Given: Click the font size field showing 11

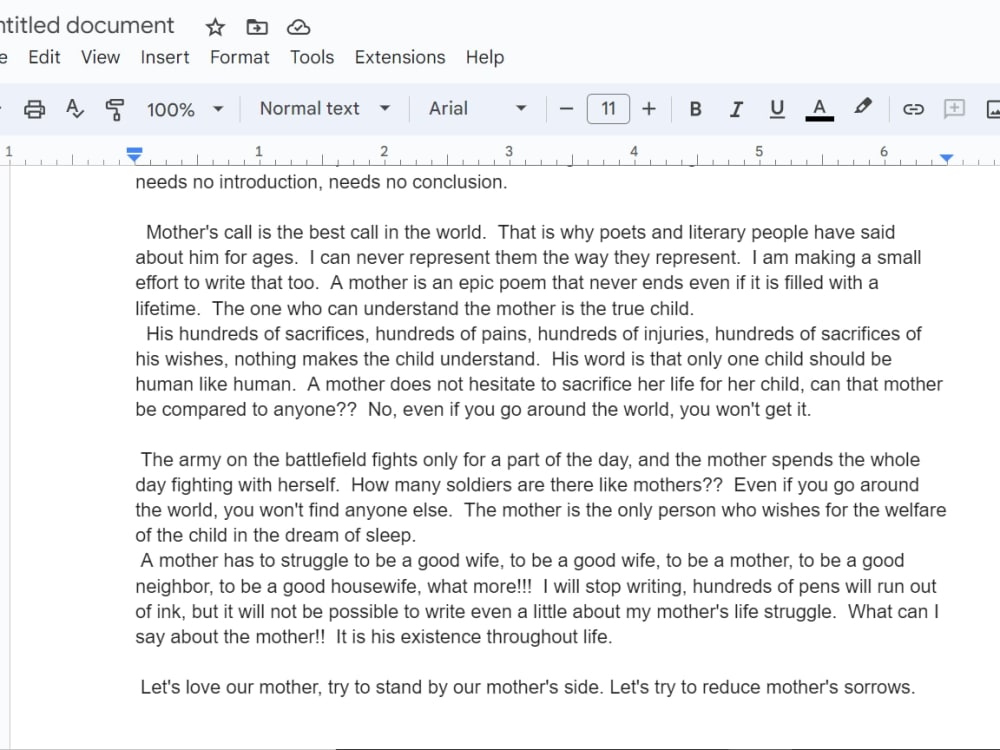Looking at the screenshot, I should (608, 108).
